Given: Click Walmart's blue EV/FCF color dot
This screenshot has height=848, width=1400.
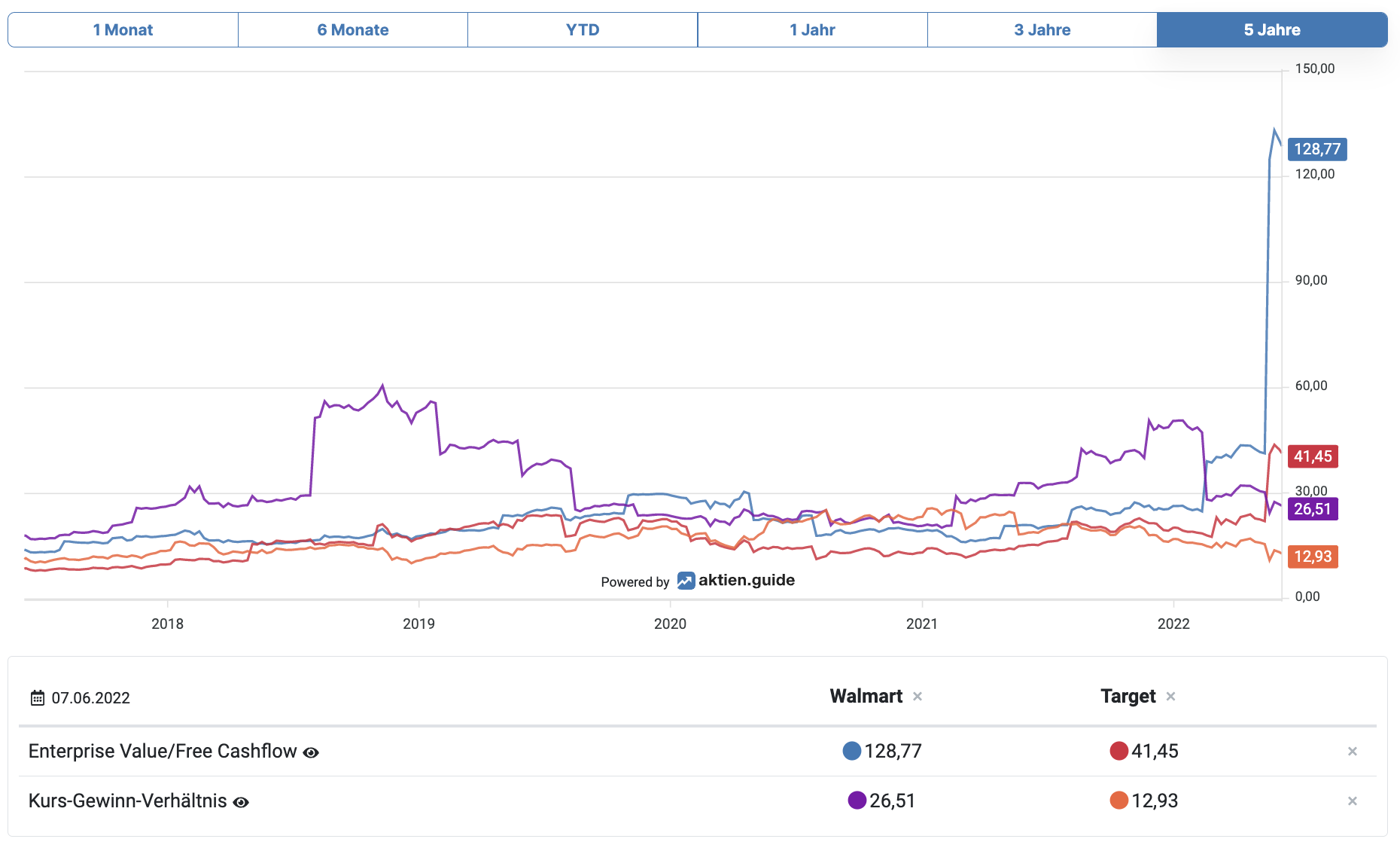Looking at the screenshot, I should [x=852, y=751].
